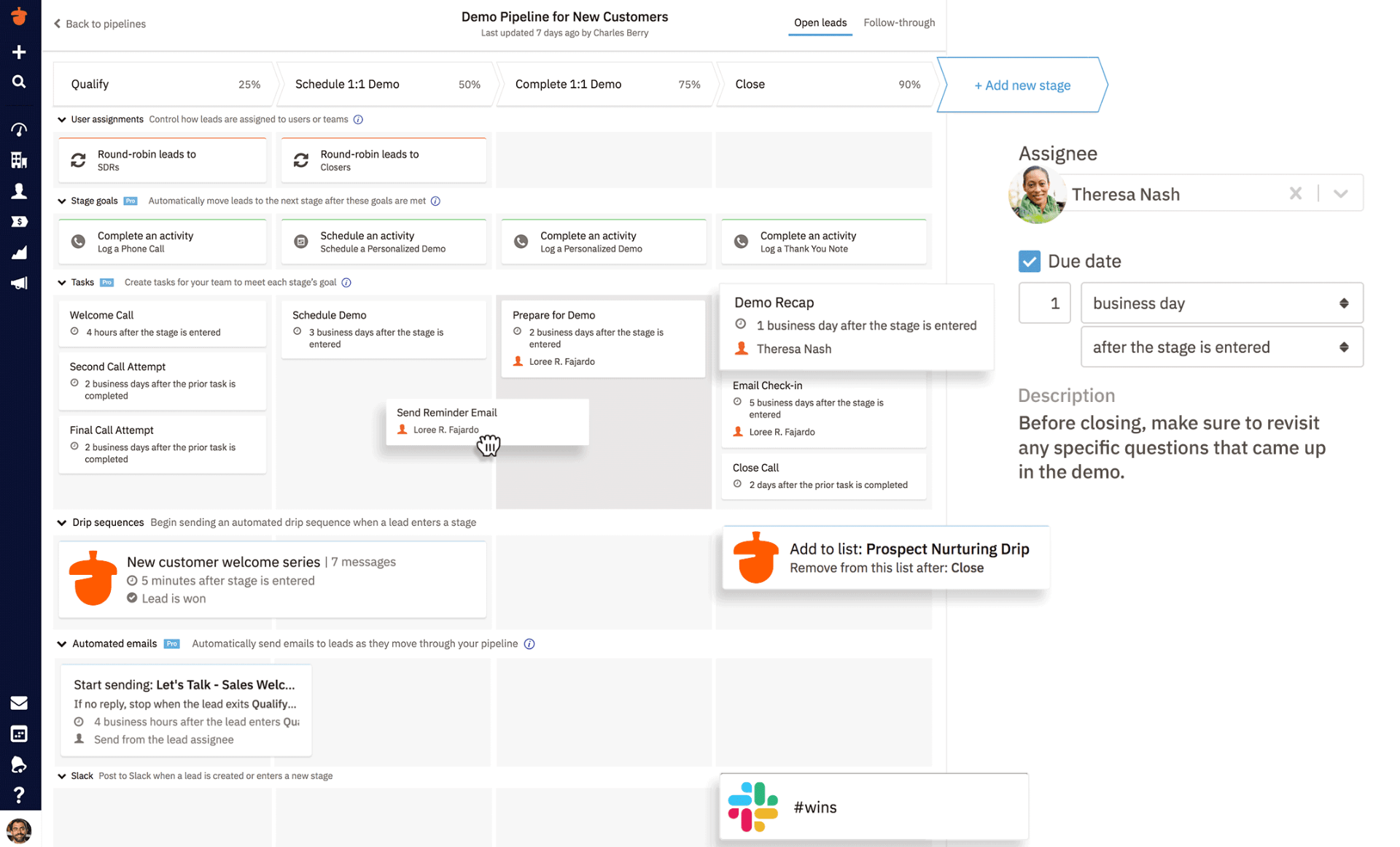Screen dimensions: 1400x847
Task: Click Theresa Nash assignee photo
Action: pyautogui.click(x=1037, y=194)
